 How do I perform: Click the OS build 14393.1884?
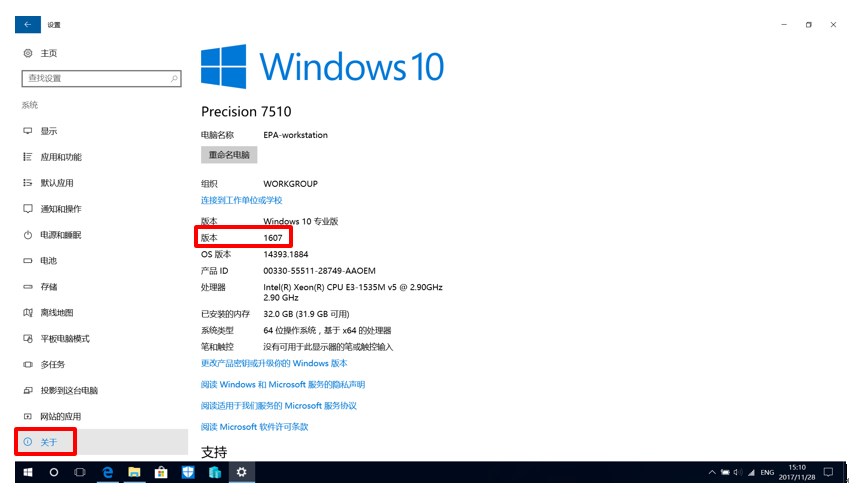point(286,254)
